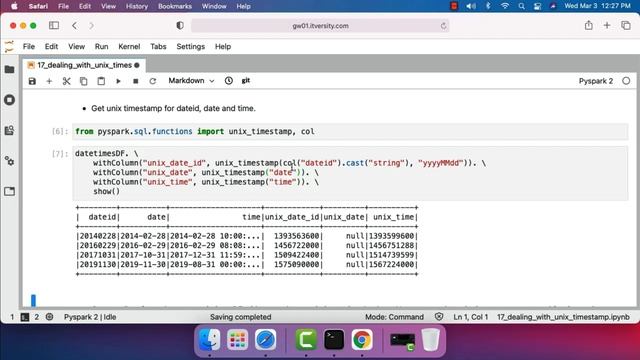The width and height of the screenshot is (640, 360).
Task: Show Safari tab overview
Action: tap(626, 25)
